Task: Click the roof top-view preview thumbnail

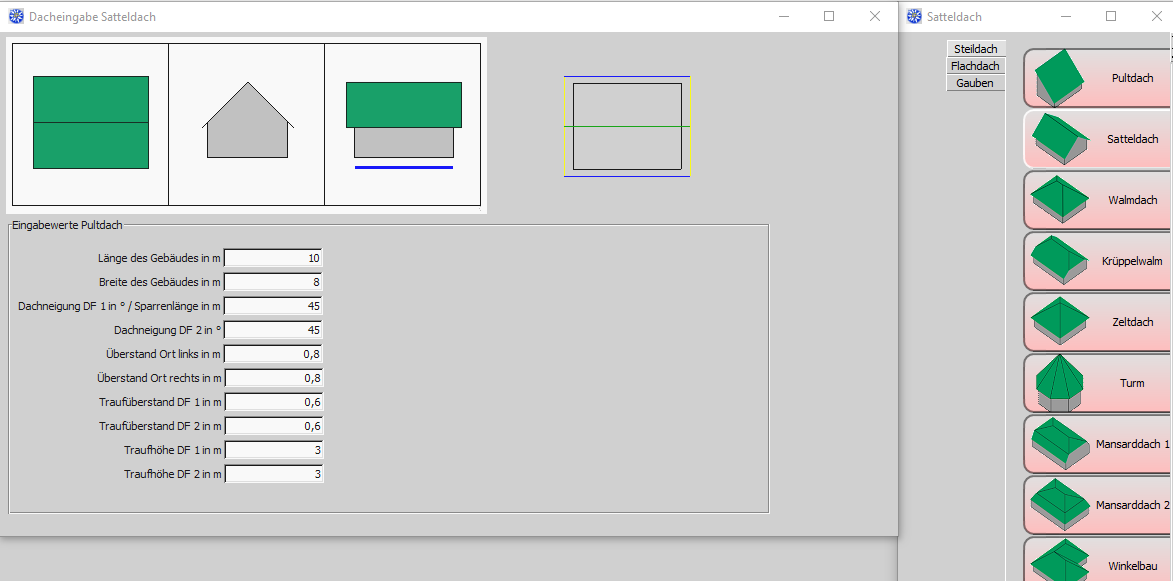Action: [x=91, y=123]
